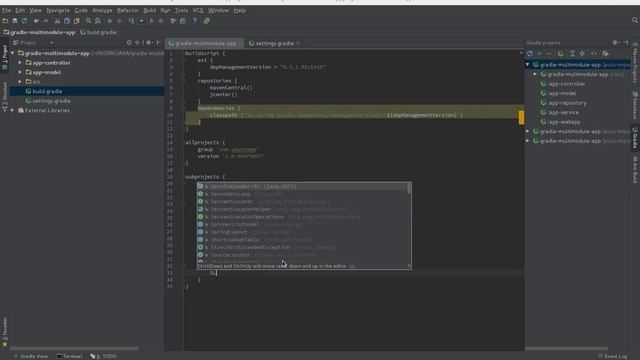Choose SpringLayout from completion popup
Screen dimensions: 640x360
[x=302, y=232]
